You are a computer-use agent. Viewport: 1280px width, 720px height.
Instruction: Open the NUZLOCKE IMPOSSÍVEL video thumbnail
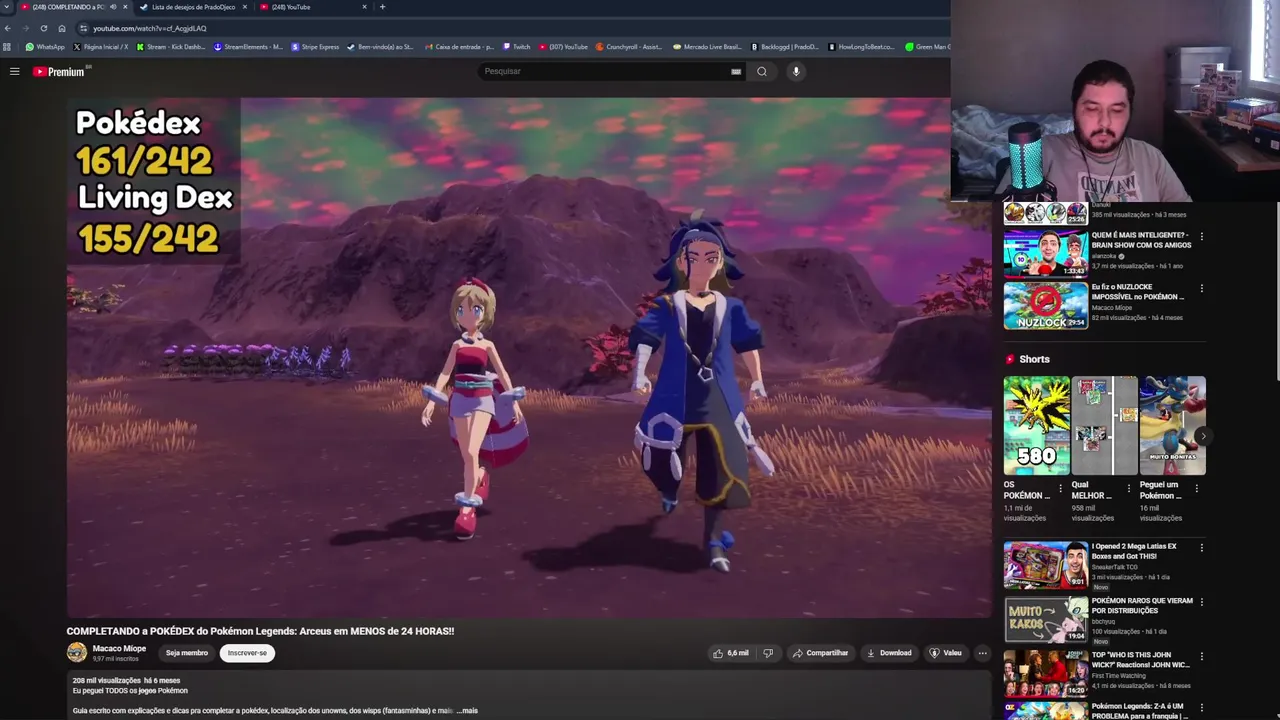pos(1045,306)
